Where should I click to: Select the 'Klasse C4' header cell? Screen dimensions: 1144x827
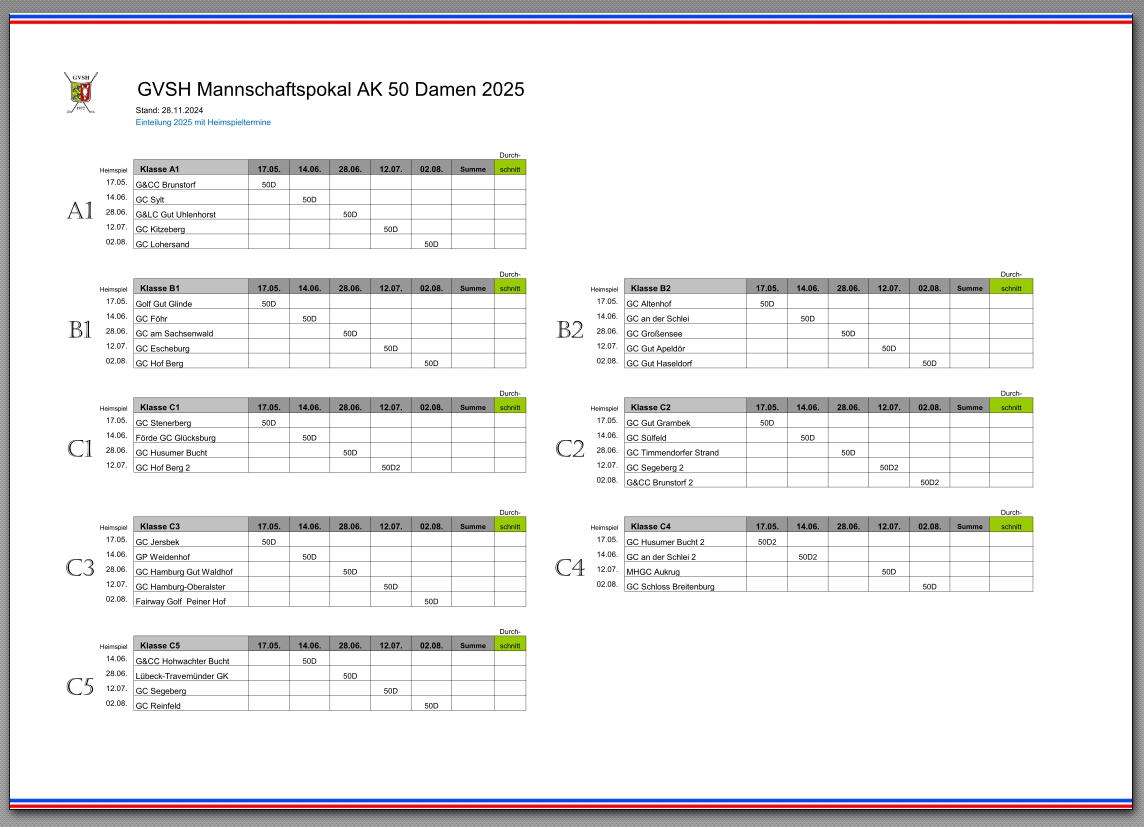click(x=686, y=525)
